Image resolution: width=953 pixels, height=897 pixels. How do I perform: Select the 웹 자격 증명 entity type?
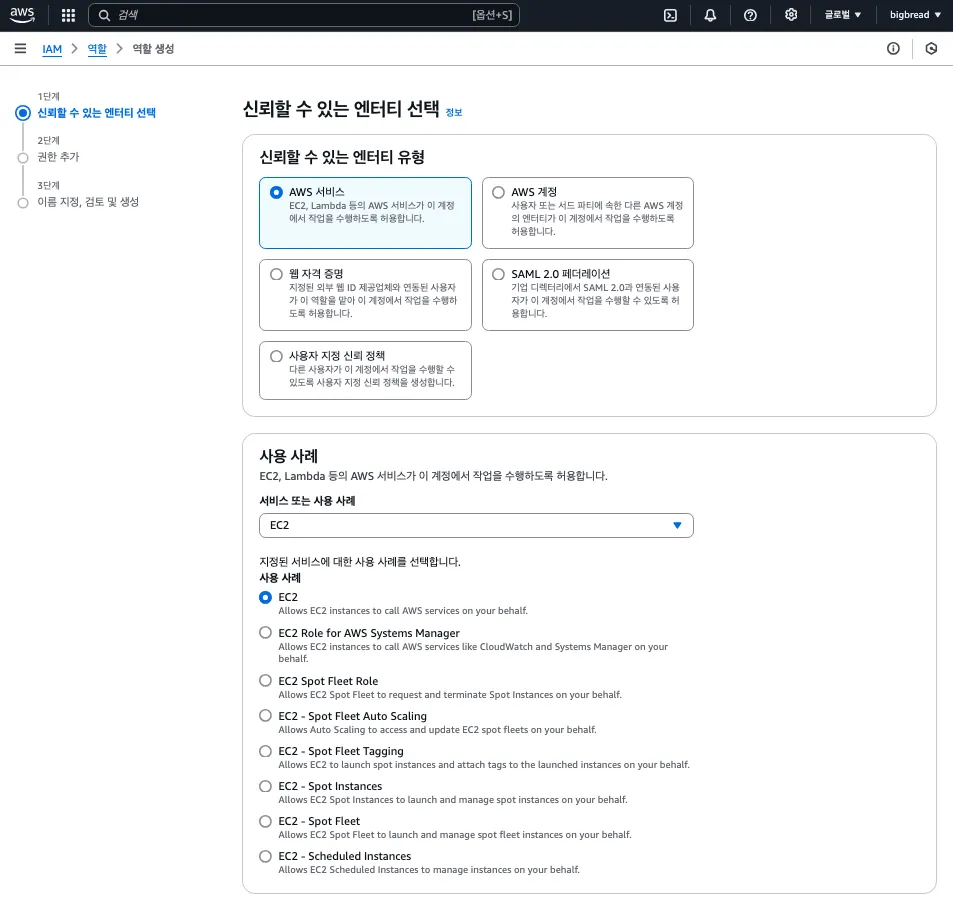[x=365, y=295]
